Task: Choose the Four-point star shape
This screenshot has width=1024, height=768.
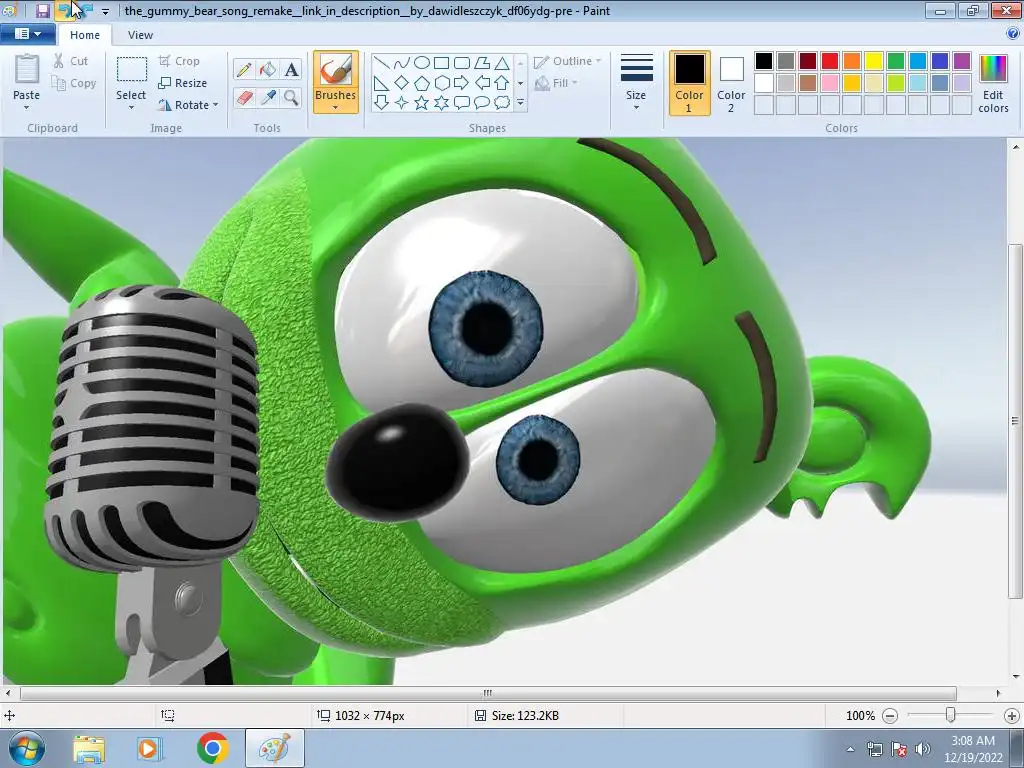Action: [x=402, y=103]
